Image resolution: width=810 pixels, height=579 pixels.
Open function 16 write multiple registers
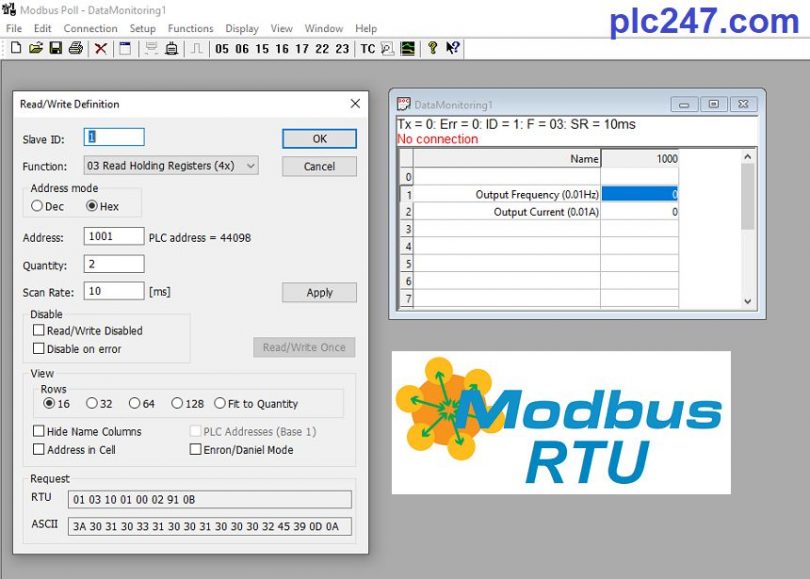click(282, 49)
